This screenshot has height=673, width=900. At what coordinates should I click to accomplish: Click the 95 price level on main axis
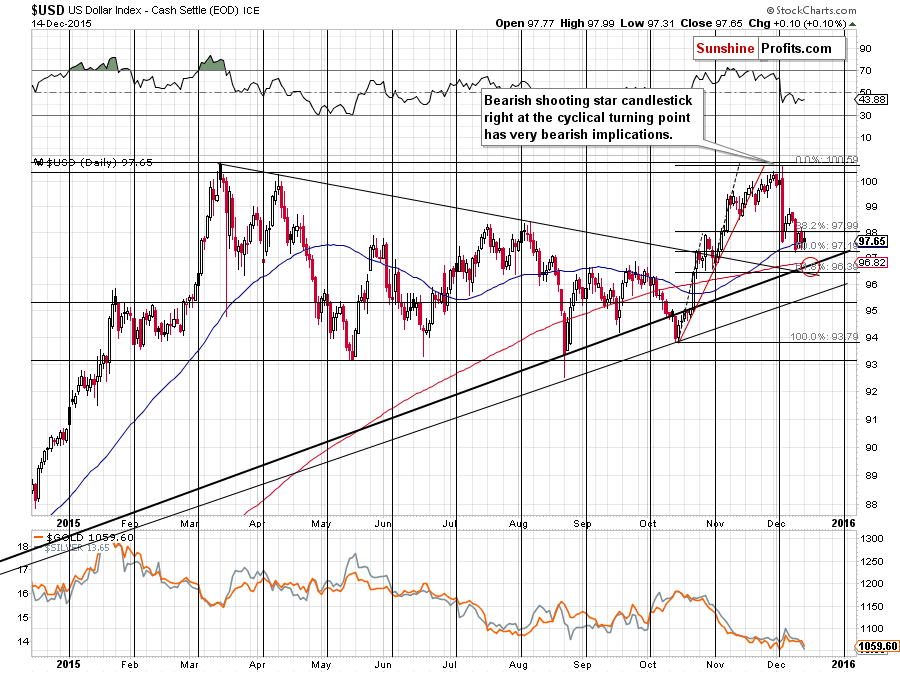click(871, 310)
